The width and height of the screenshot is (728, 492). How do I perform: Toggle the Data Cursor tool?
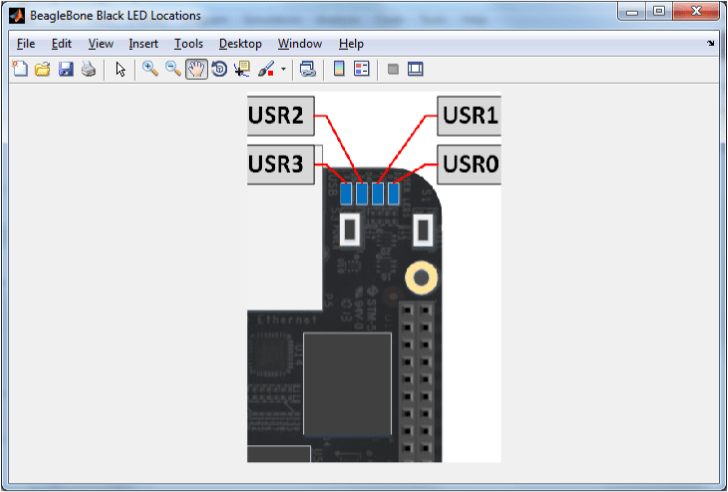click(x=242, y=69)
